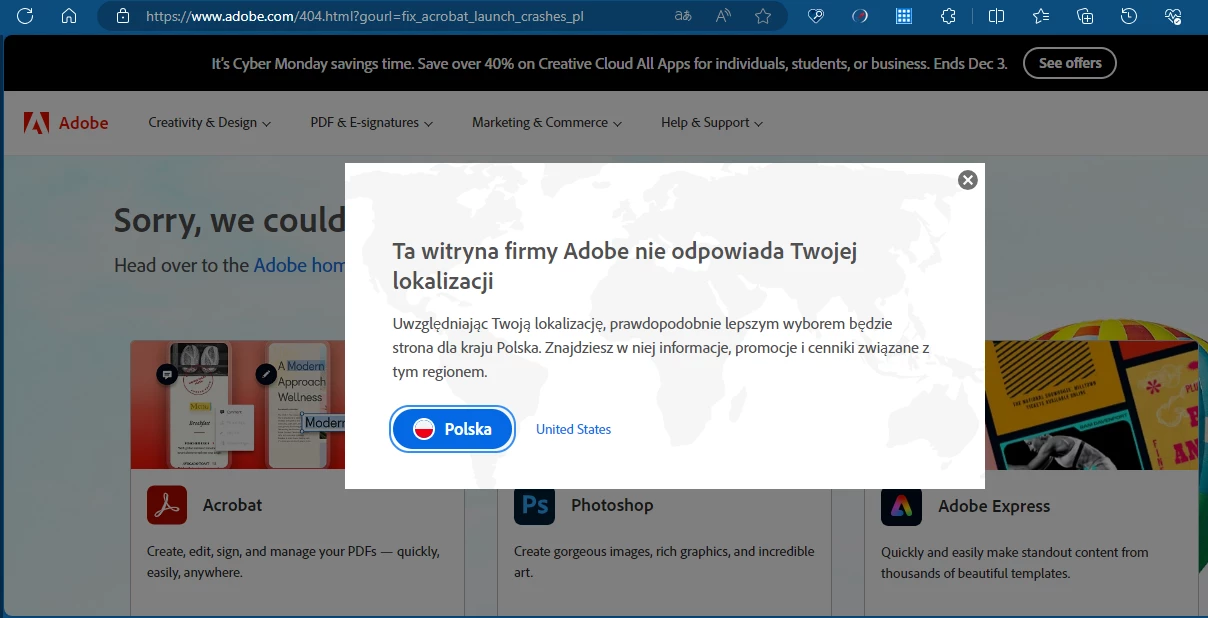
Task: Click the round red-blue extension icon
Action: (x=860, y=16)
